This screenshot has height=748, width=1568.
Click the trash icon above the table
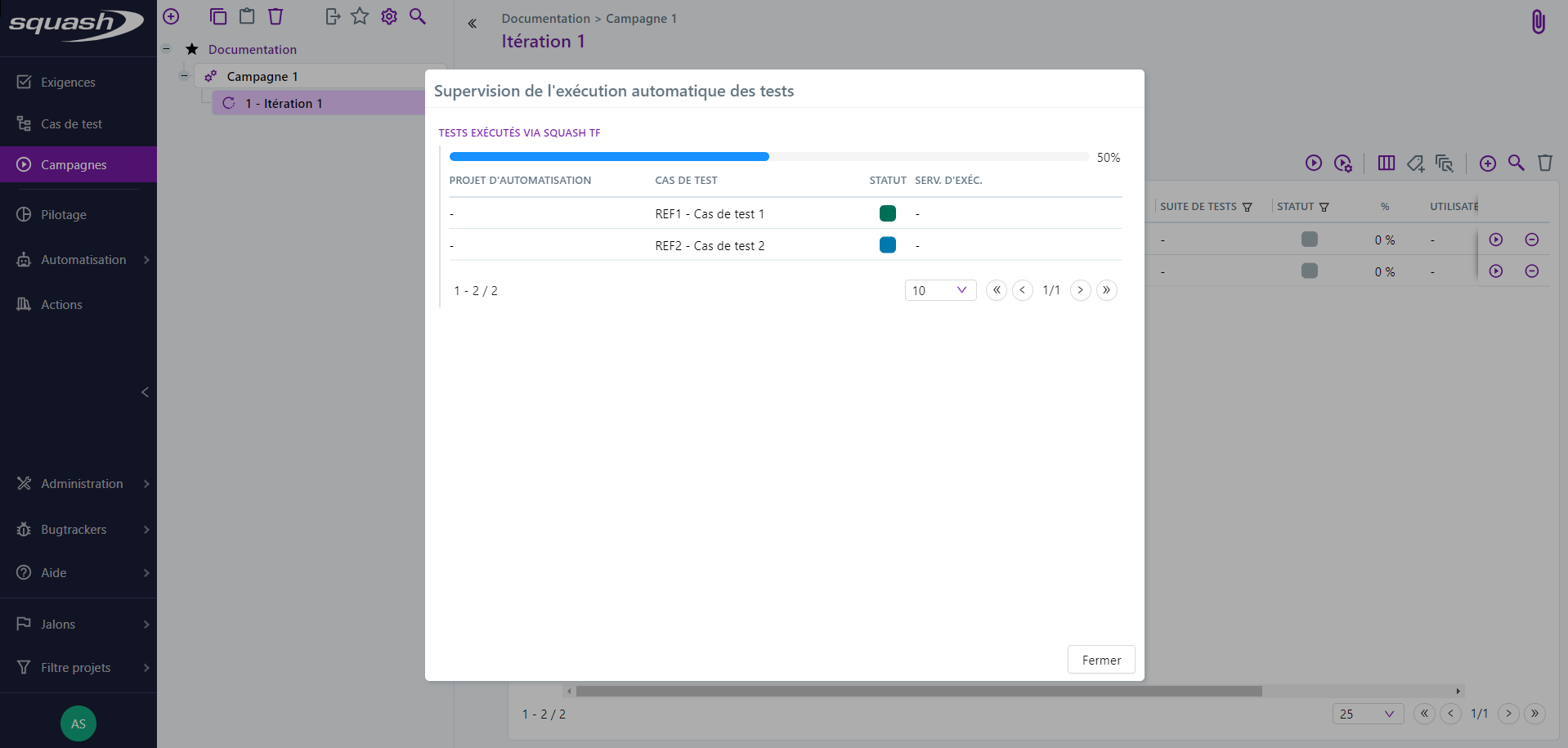click(1545, 163)
